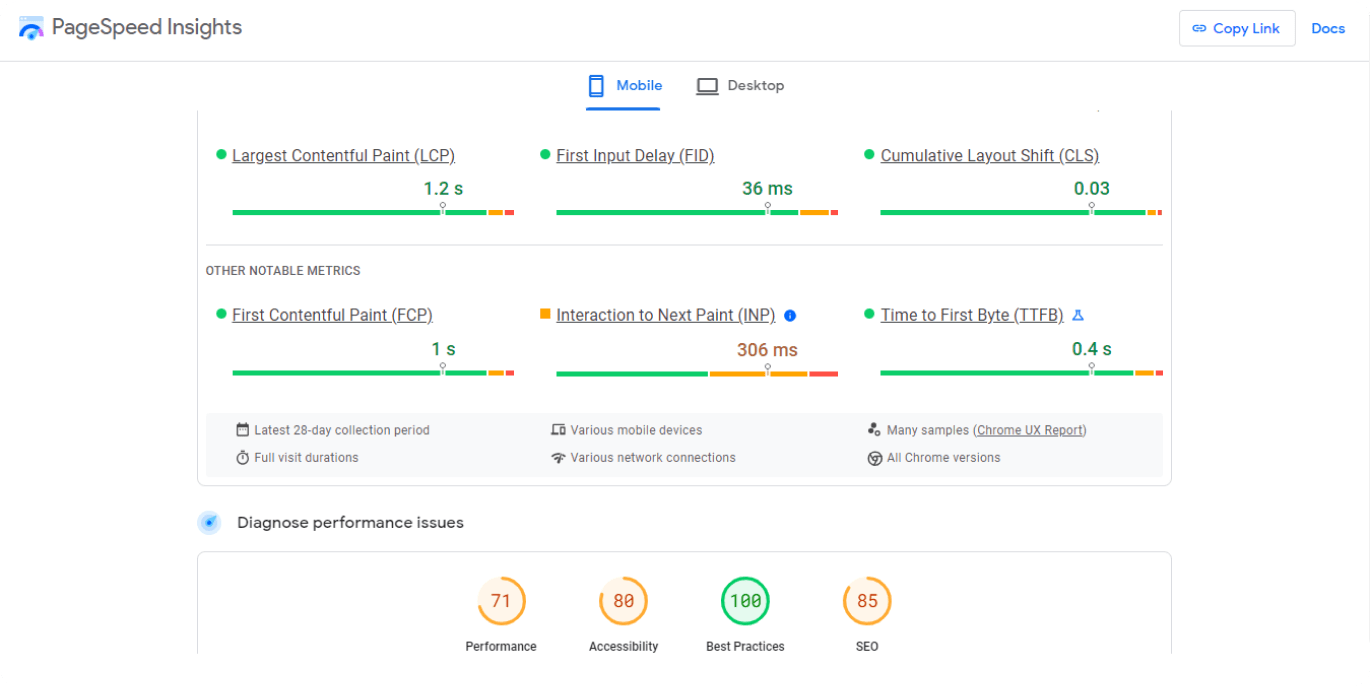Click the calendar icon for 28-day collection period
This screenshot has width=1370, height=686.
pyautogui.click(x=242, y=430)
